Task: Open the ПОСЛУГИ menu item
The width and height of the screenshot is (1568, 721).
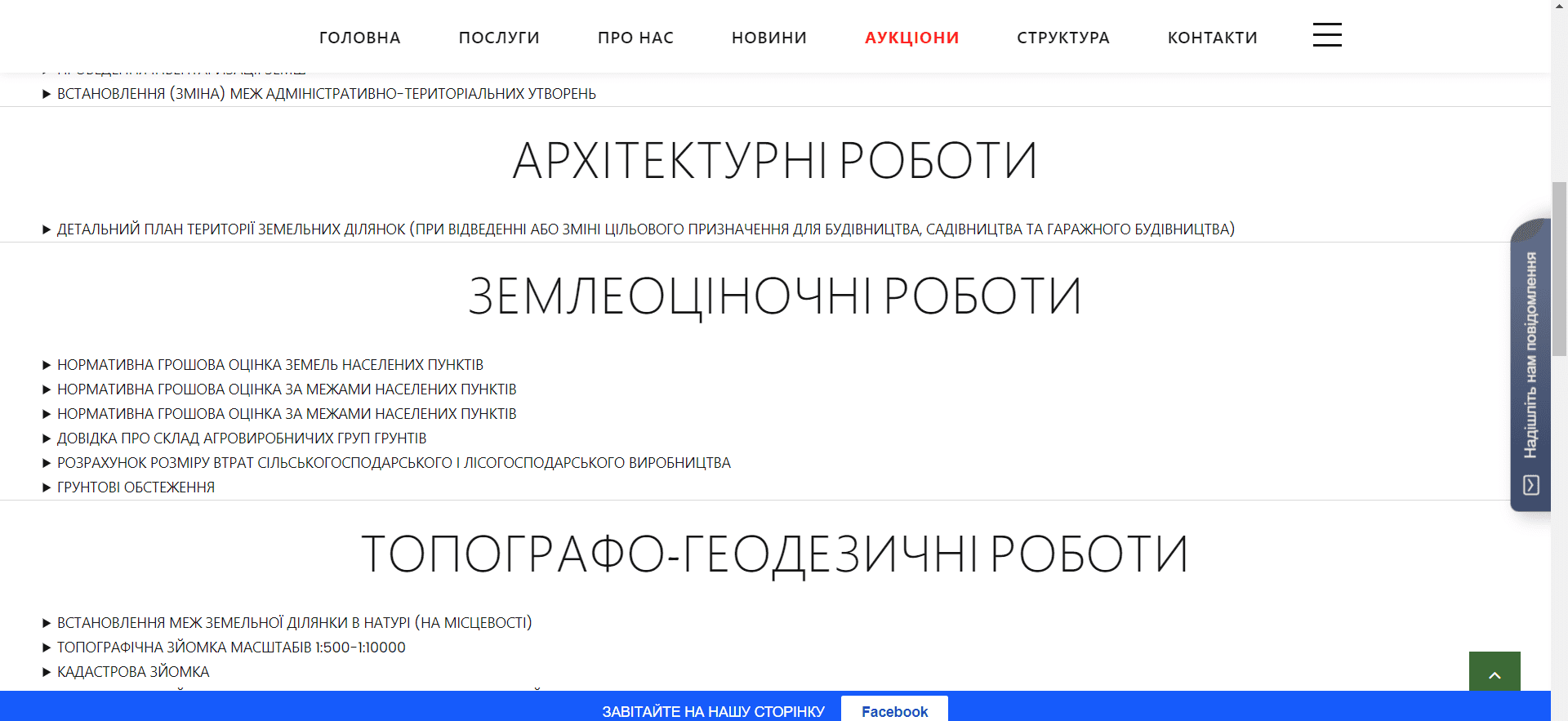Action: pyautogui.click(x=499, y=38)
